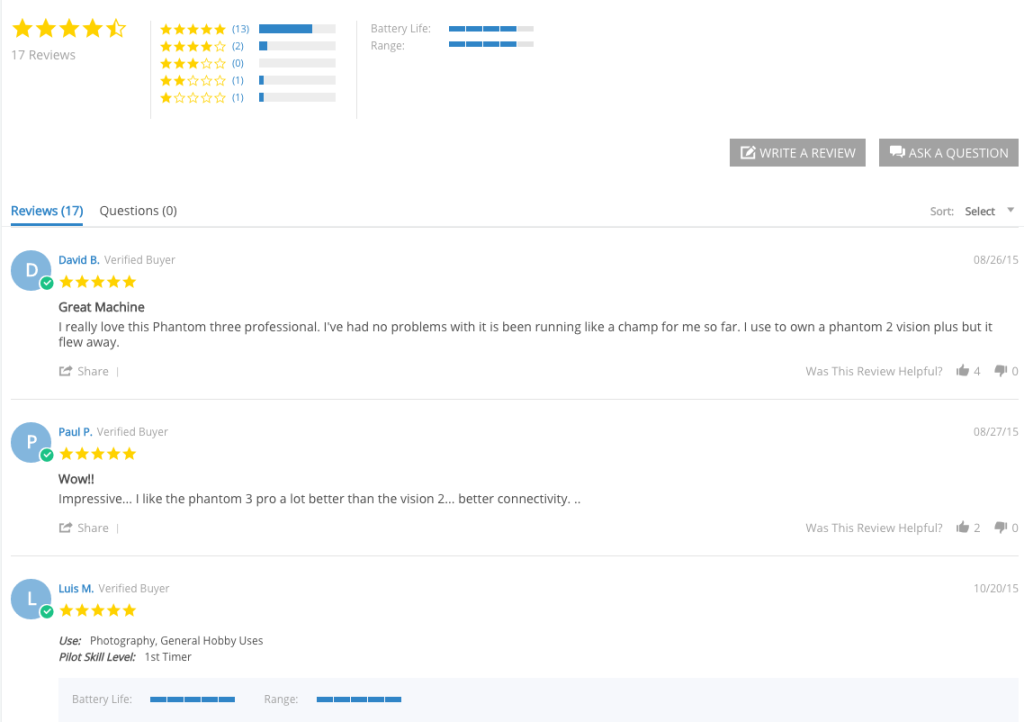Screen dimensions: 1024x722
Task: Filter reviews by four-star rating row
Action: click(x=247, y=46)
